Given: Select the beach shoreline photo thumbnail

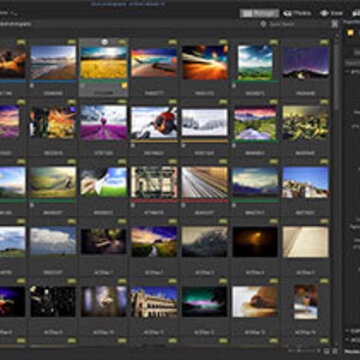Looking at the screenshot, I should click(53, 62).
